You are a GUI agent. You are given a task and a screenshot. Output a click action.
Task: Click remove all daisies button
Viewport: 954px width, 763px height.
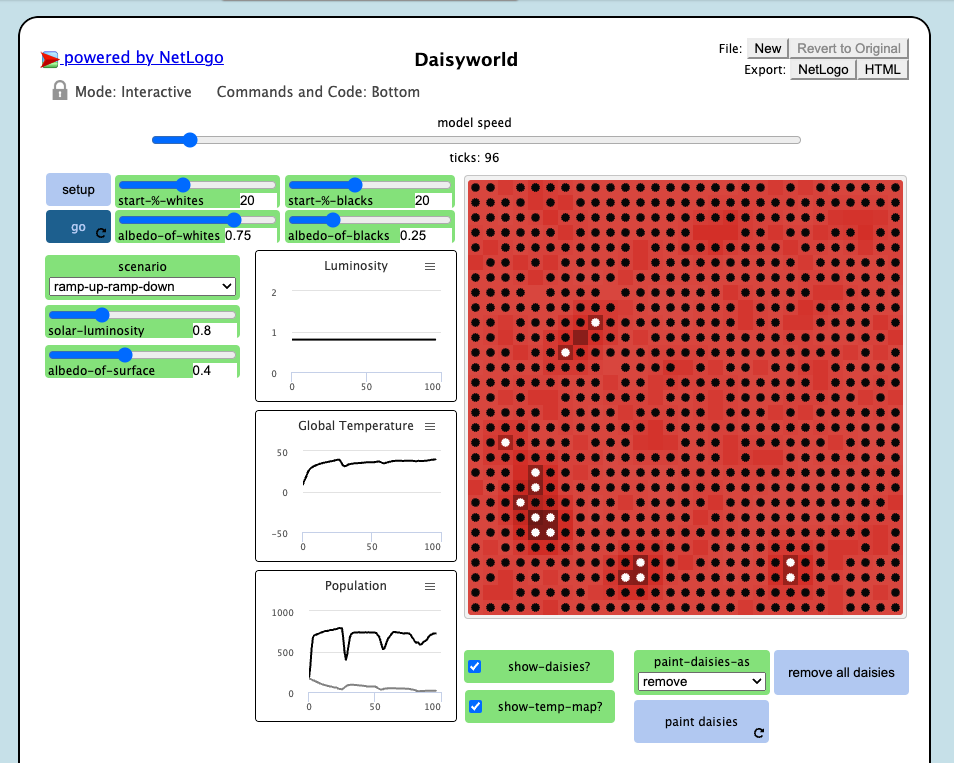tap(841, 672)
